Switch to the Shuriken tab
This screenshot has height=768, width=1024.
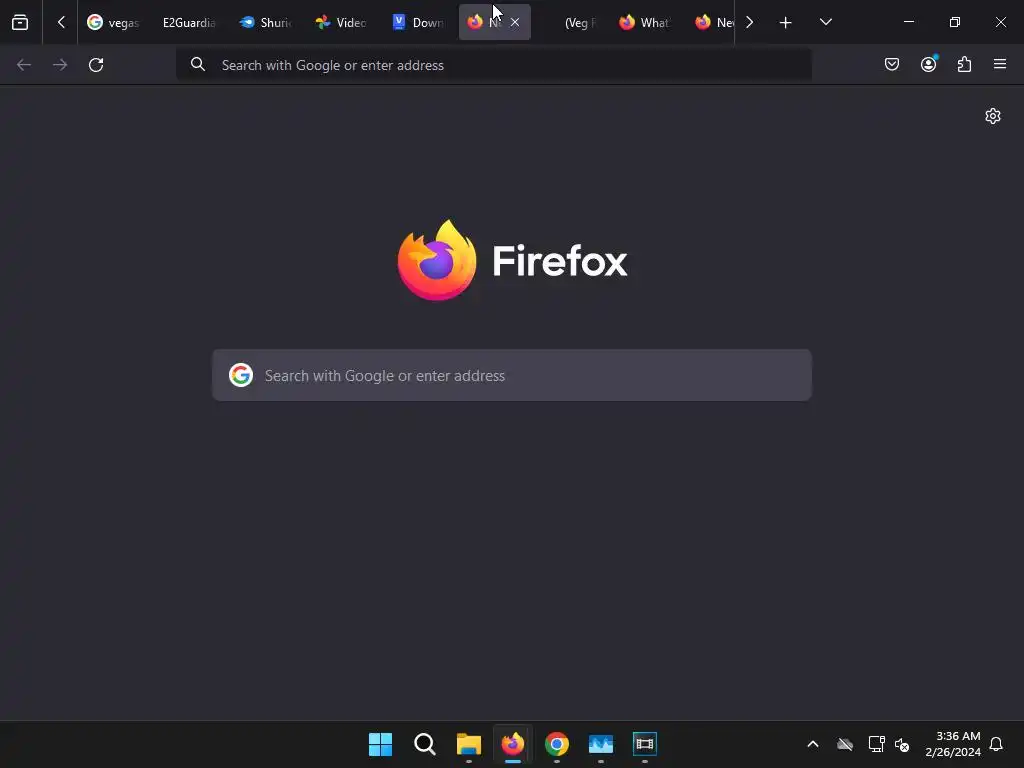tap(265, 23)
